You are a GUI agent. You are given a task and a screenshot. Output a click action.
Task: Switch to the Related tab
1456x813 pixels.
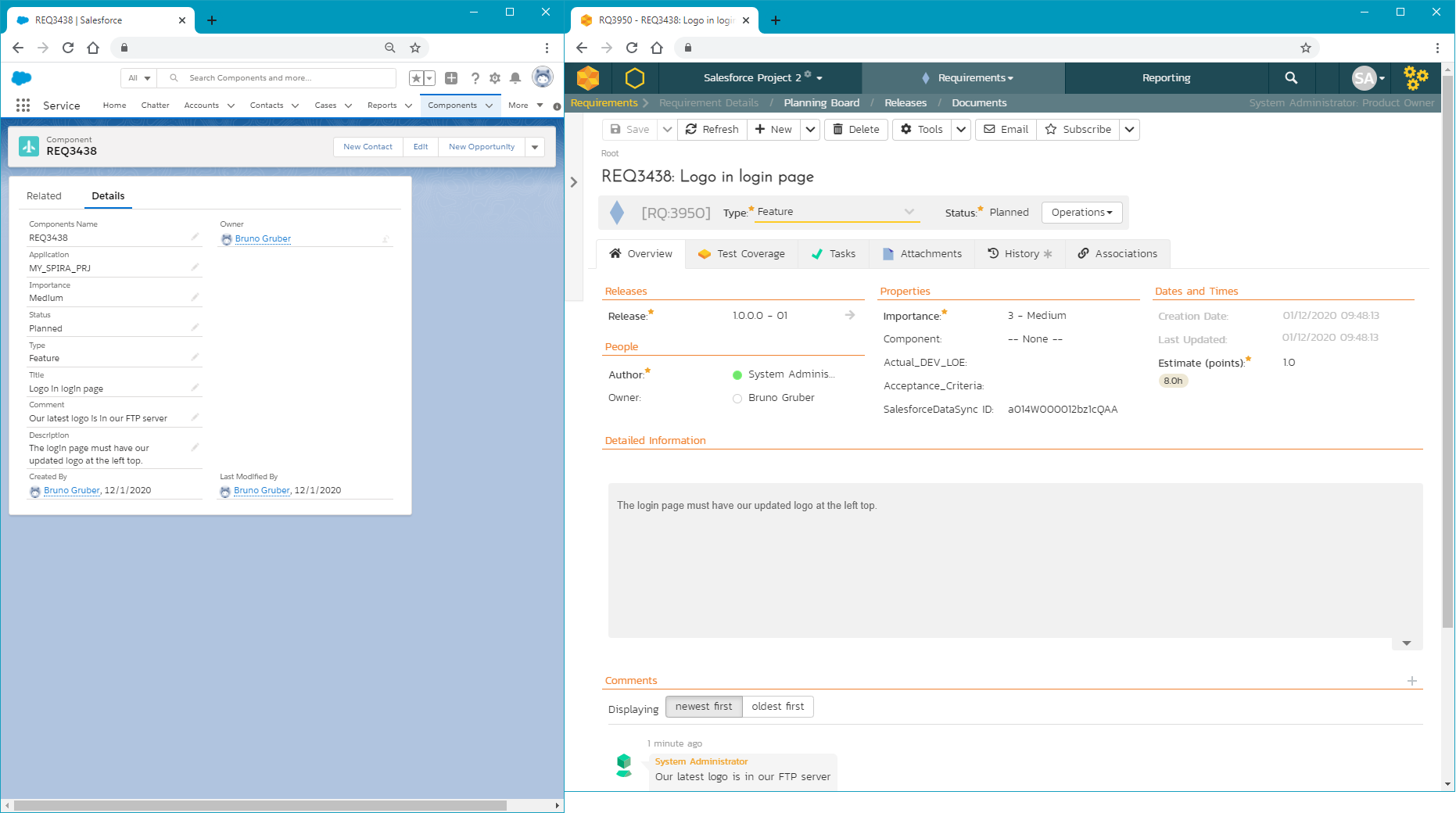(44, 196)
